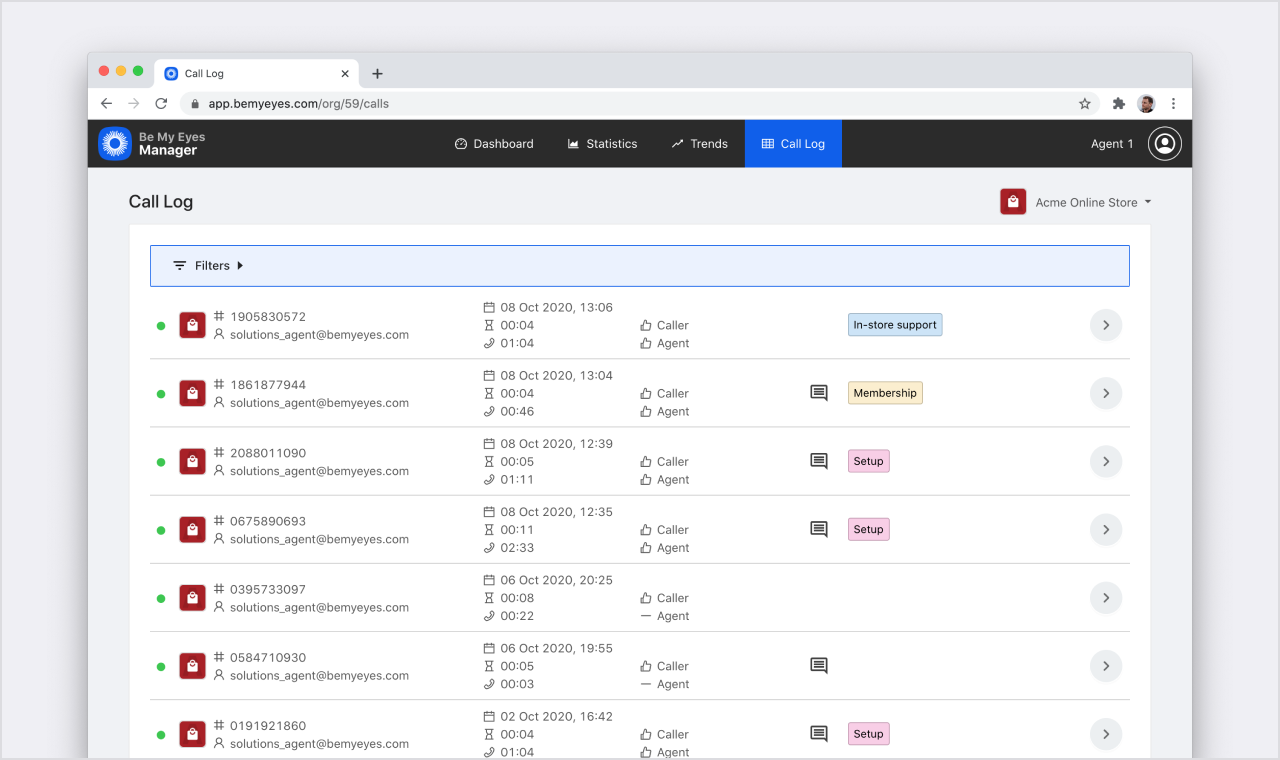Screen dimensions: 1280x760
Task: Click the Setup tag on call 0191921860
Action: 868,734
